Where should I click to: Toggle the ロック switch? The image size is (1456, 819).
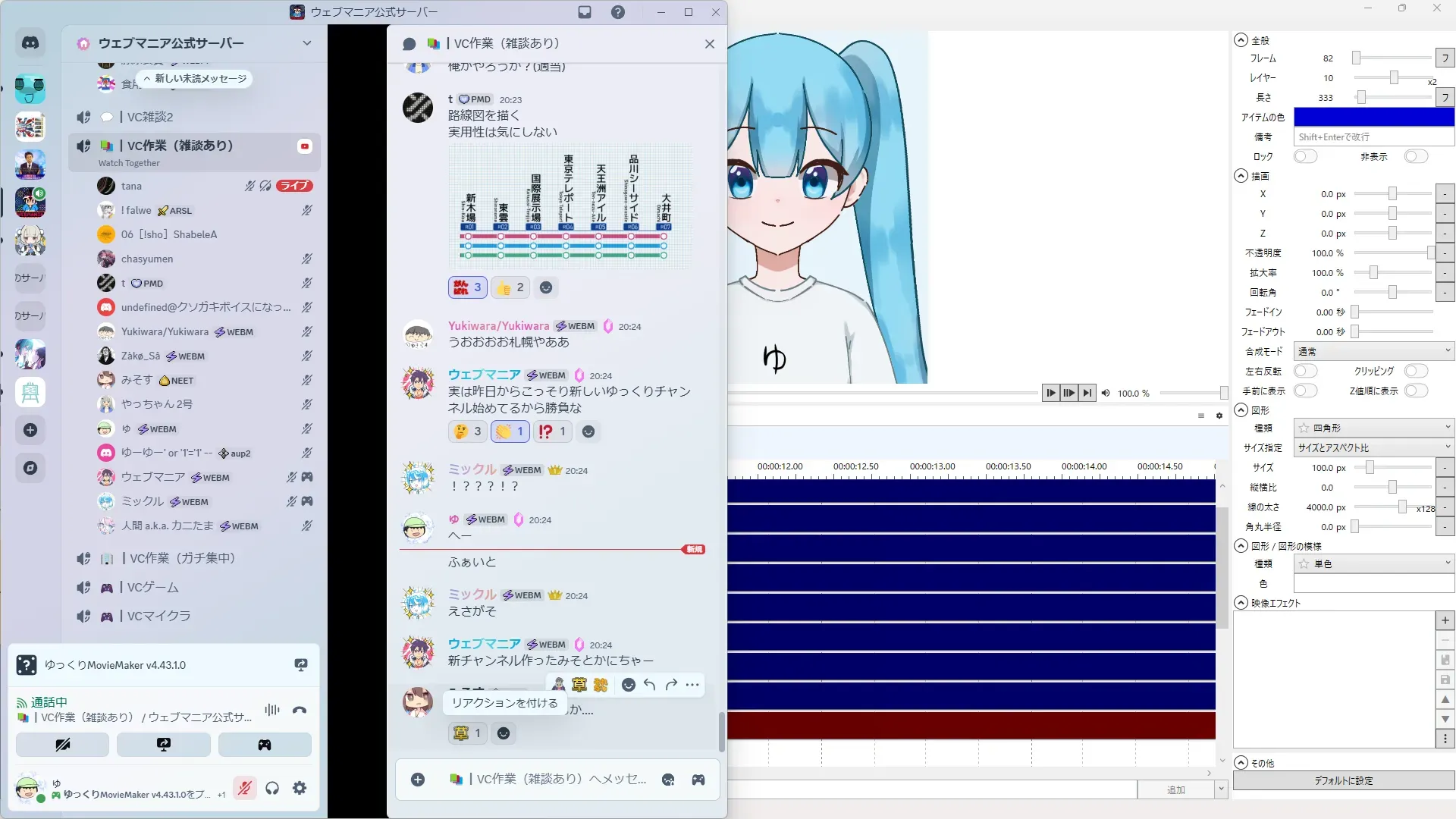(1305, 156)
